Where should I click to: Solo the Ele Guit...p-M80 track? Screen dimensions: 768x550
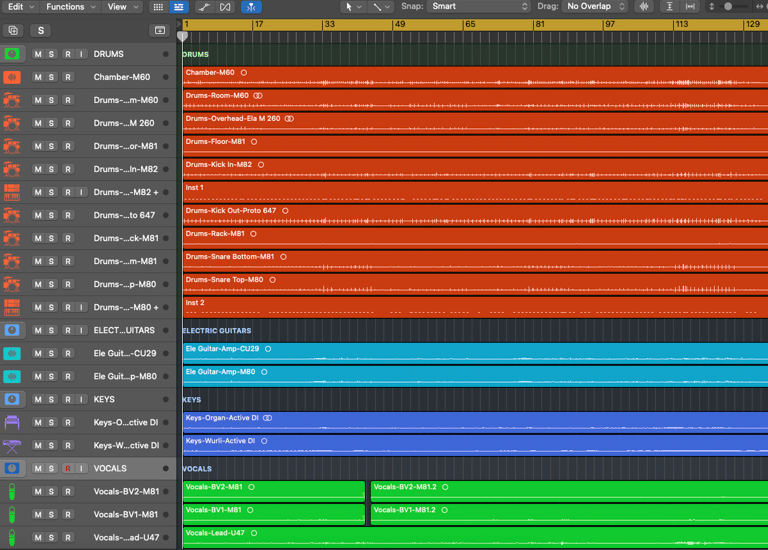51,376
